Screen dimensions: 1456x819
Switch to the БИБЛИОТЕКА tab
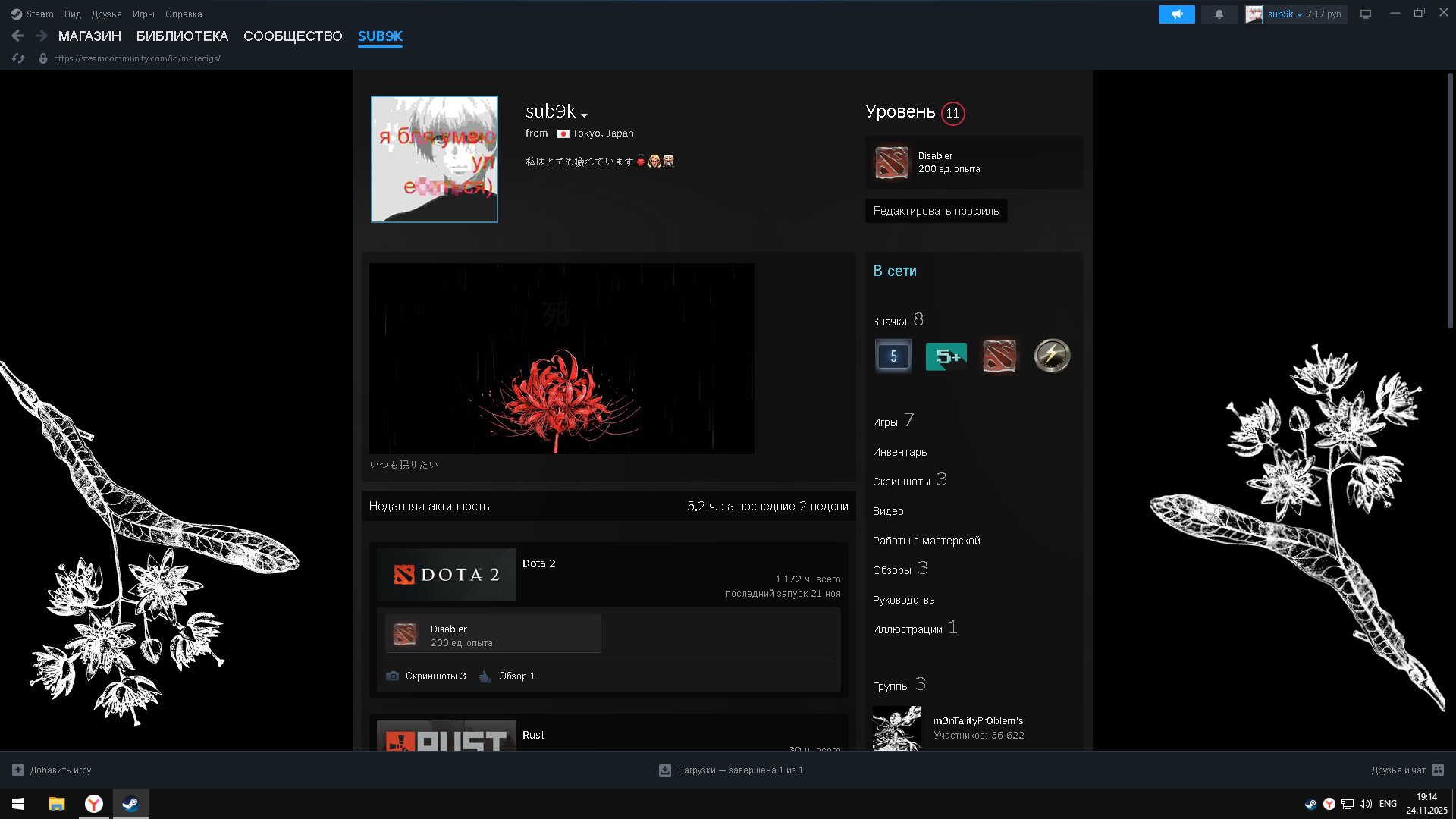click(182, 36)
